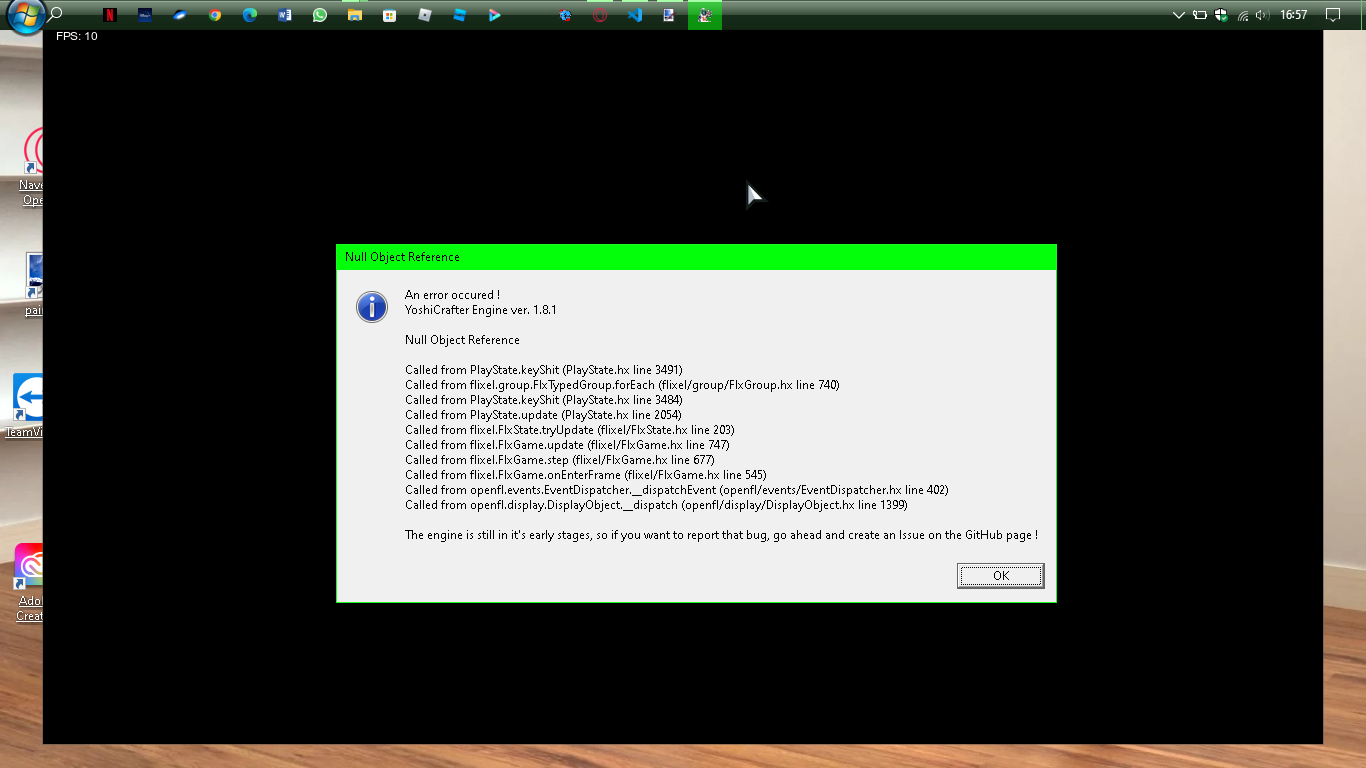Click the "PlayState.hx line 3484" stack trace line
Viewport: 1366px width, 768px height.
point(544,400)
